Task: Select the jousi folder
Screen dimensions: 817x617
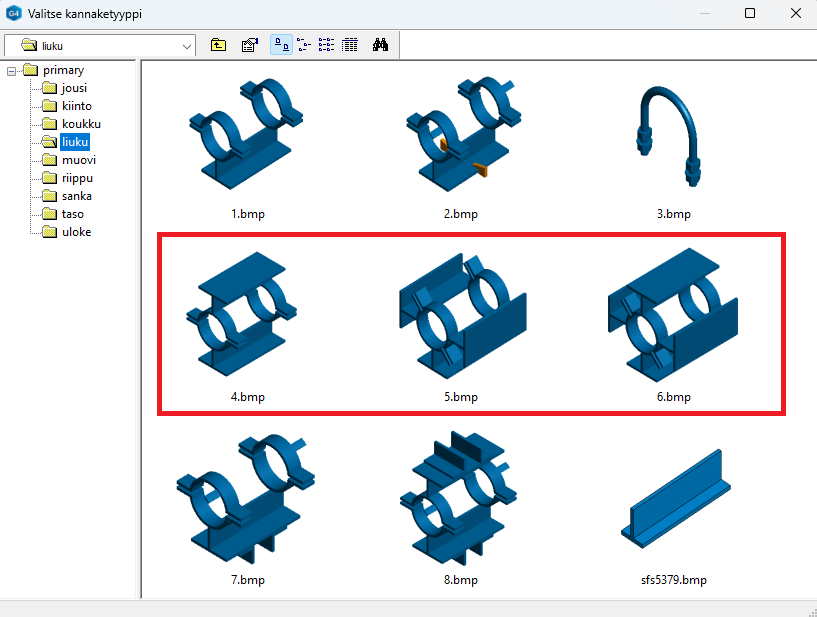Action: click(x=73, y=88)
